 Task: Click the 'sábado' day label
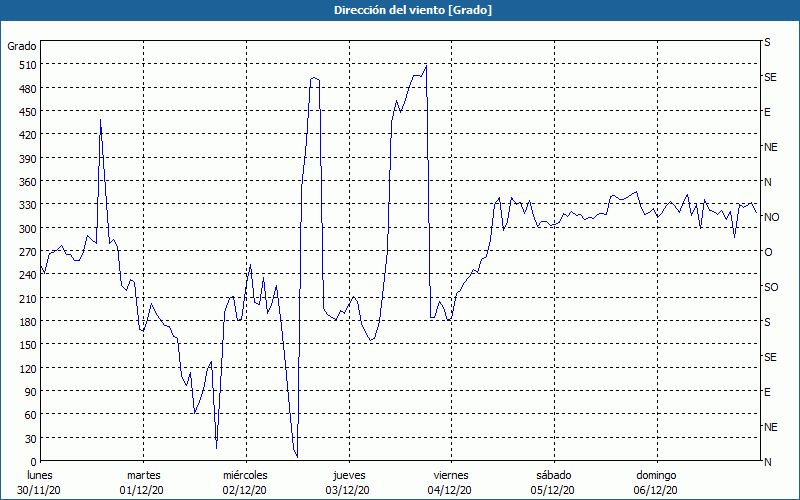click(x=554, y=475)
